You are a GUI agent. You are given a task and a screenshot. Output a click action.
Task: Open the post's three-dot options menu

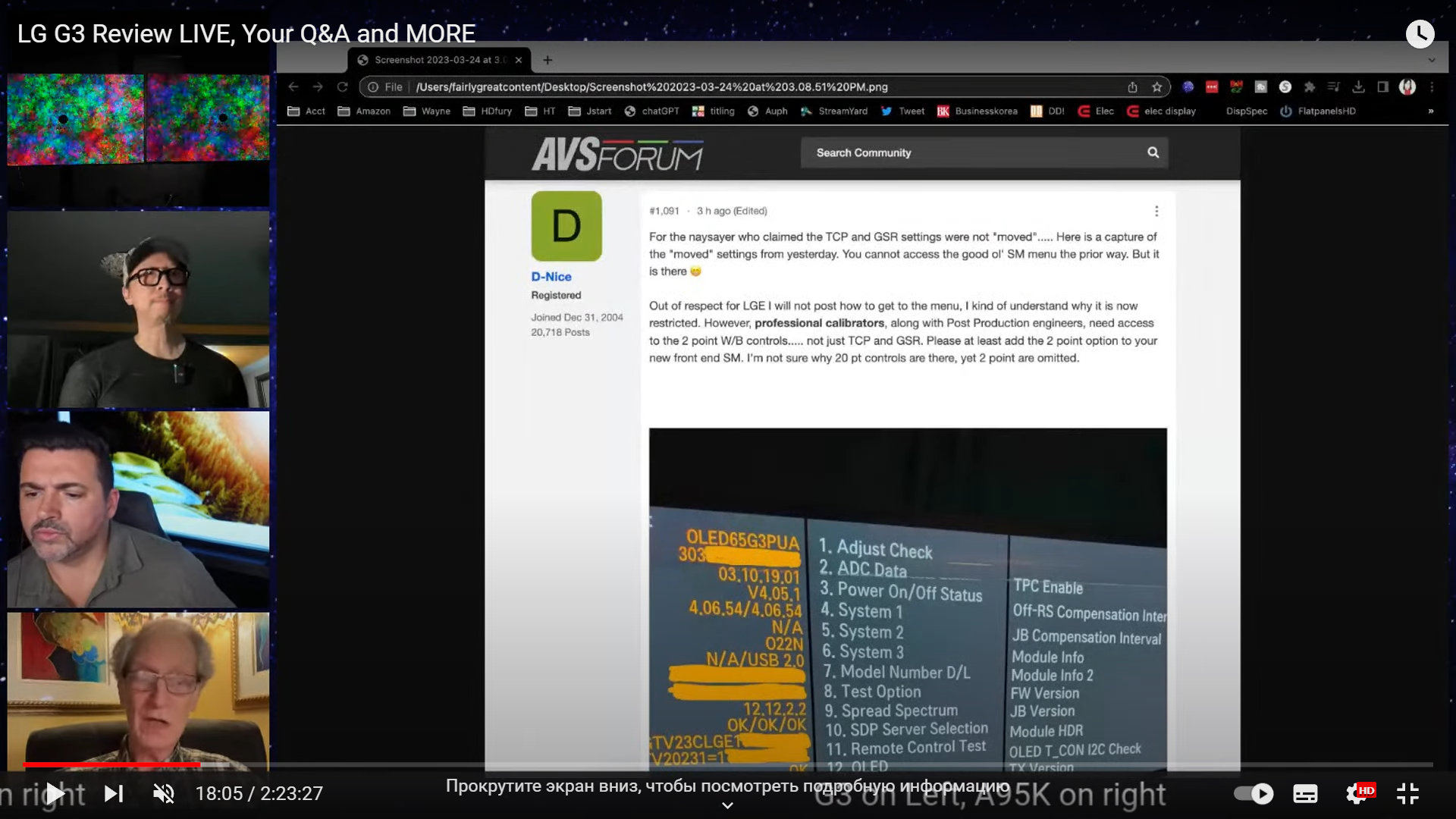(1156, 211)
